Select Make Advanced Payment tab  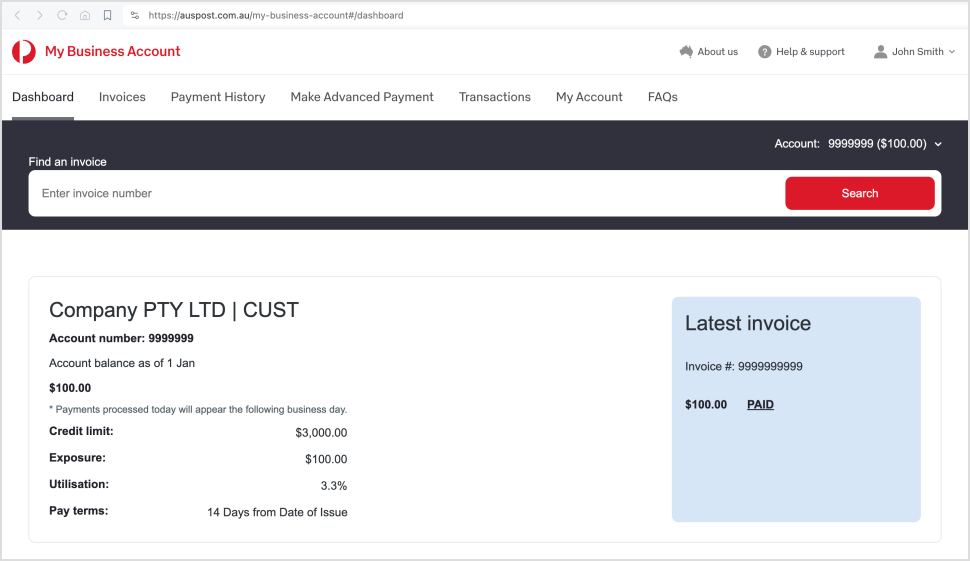[362, 97]
